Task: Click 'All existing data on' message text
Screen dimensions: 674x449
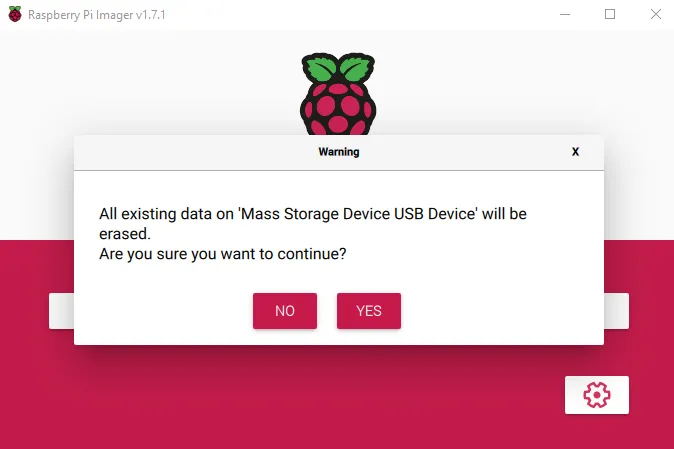Action: tap(166, 214)
